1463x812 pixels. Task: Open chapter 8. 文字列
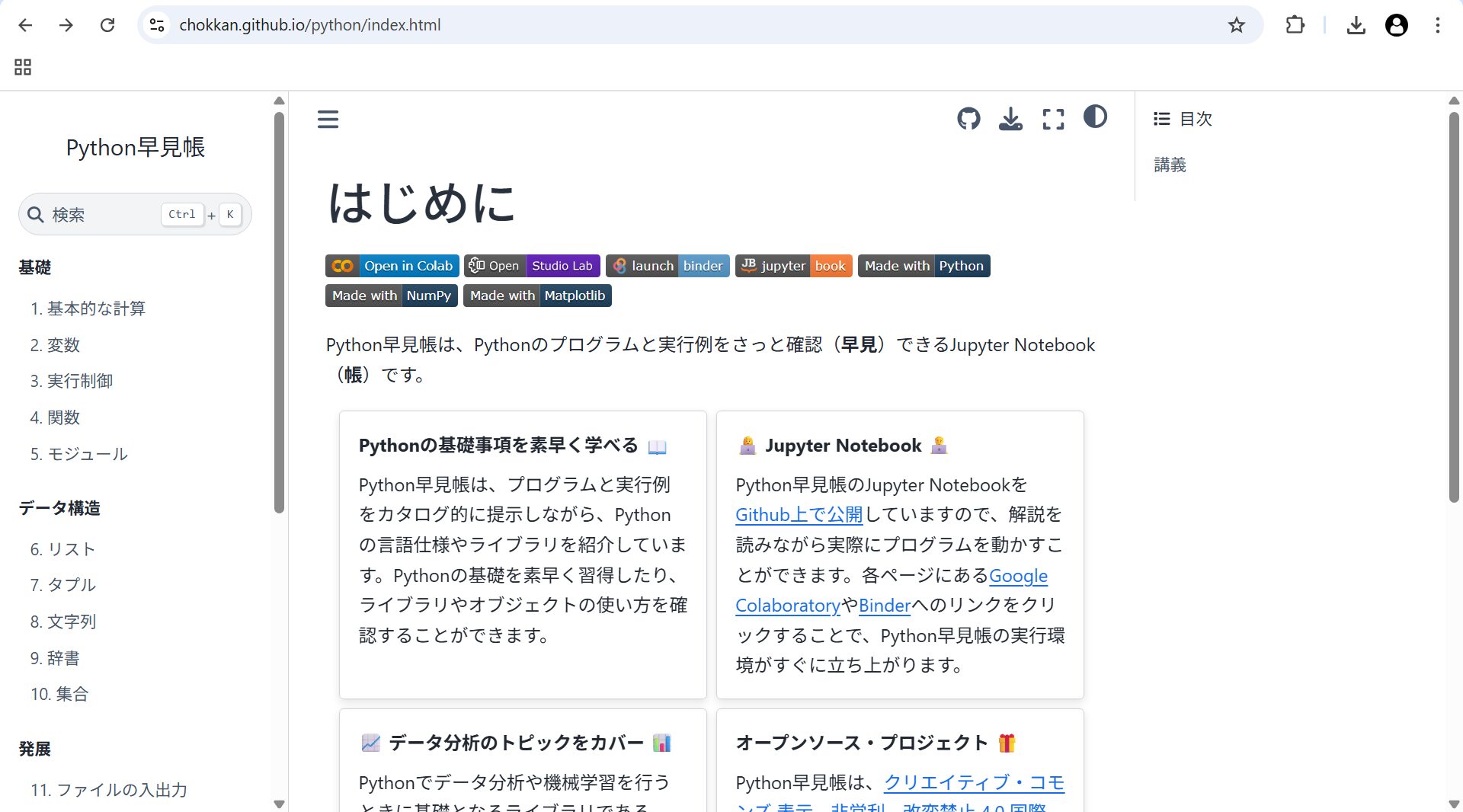click(63, 622)
